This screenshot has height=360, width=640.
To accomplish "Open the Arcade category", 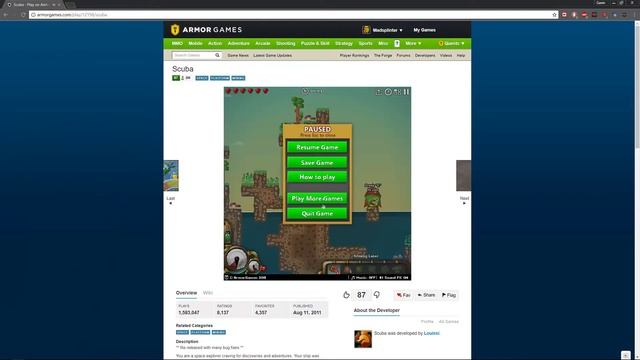I will (262, 43).
